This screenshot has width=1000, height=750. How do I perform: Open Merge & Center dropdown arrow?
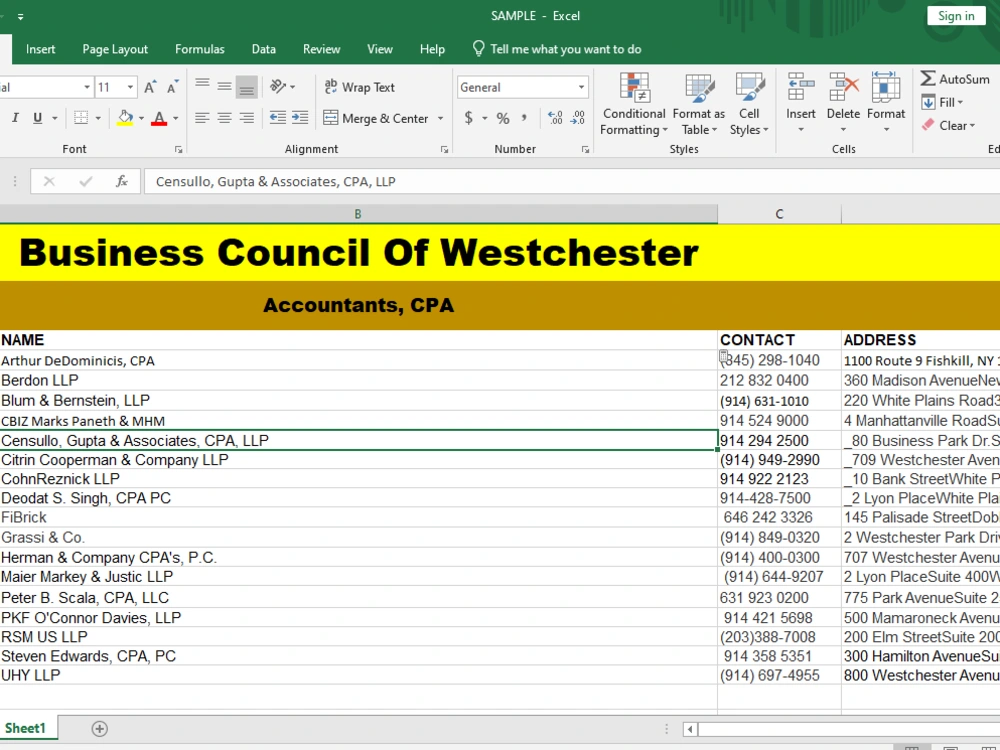point(440,119)
